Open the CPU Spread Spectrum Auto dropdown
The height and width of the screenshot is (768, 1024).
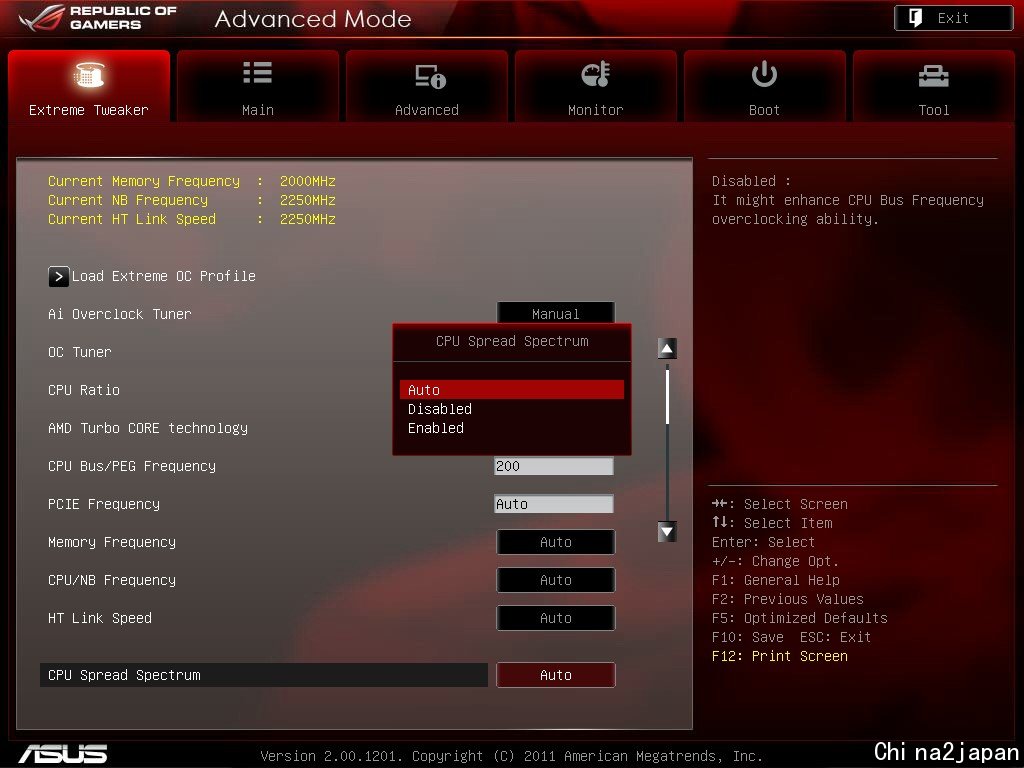pyautogui.click(x=556, y=675)
